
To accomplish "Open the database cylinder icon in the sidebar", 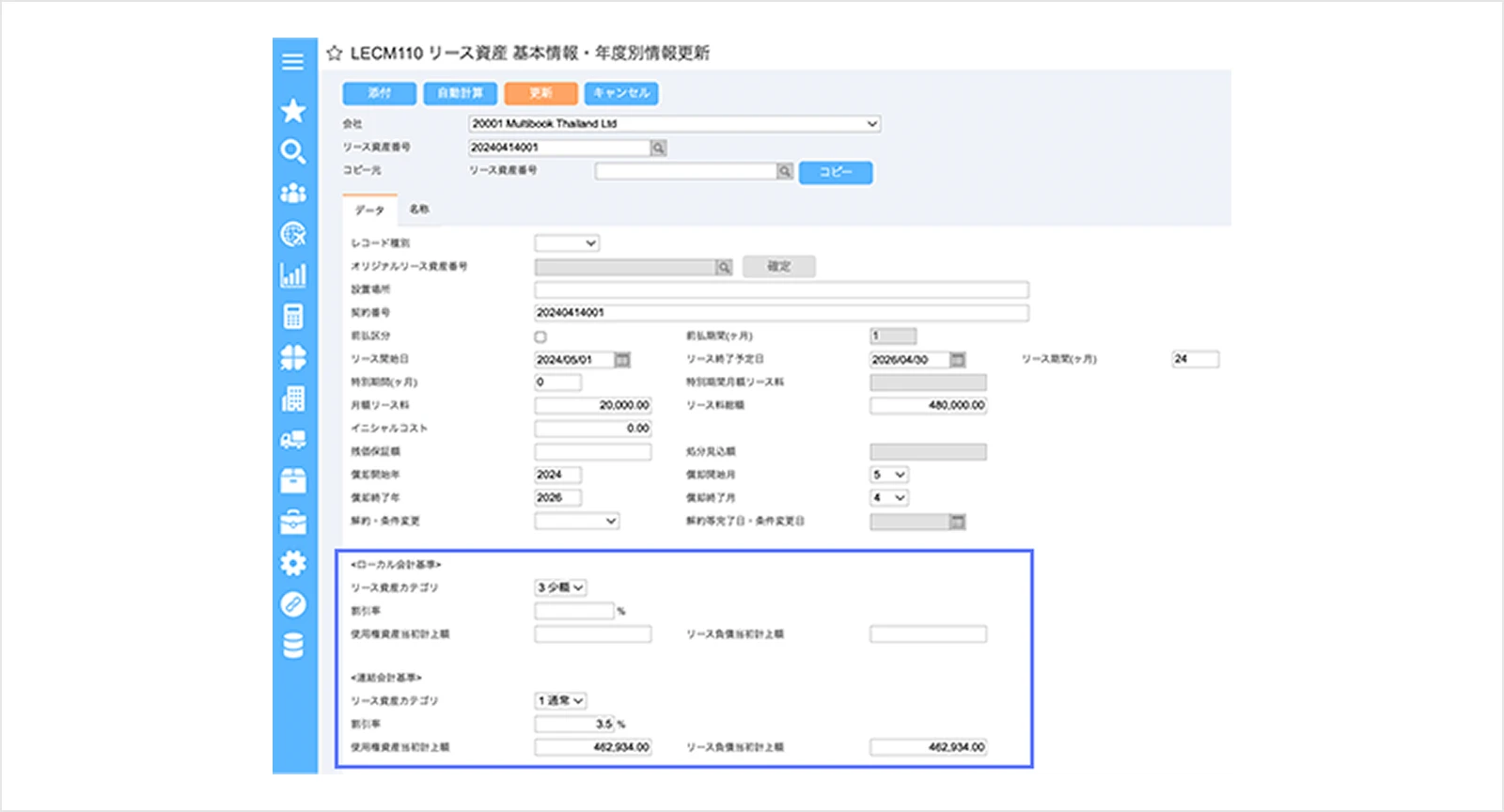I will 293,646.
